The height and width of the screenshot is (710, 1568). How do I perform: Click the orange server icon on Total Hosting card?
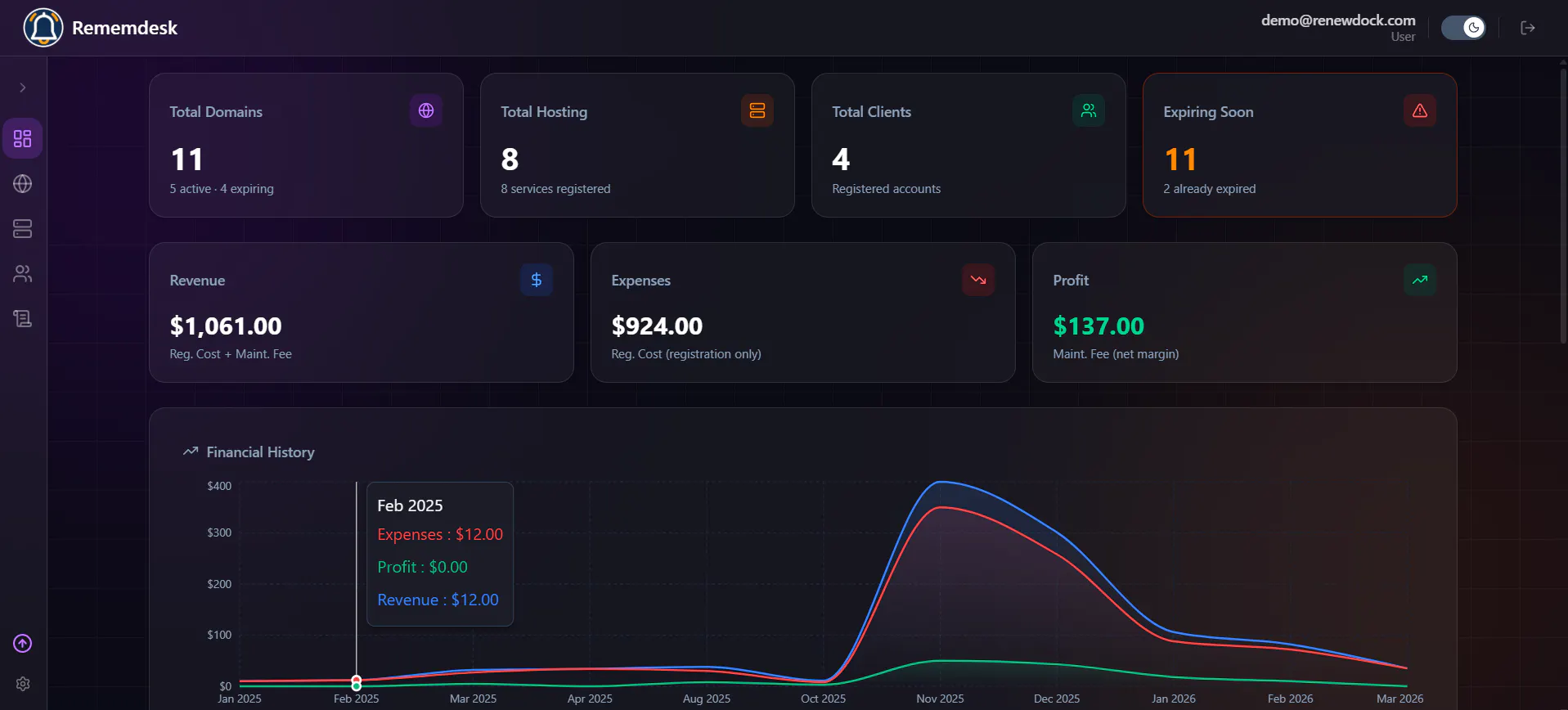pos(757,110)
